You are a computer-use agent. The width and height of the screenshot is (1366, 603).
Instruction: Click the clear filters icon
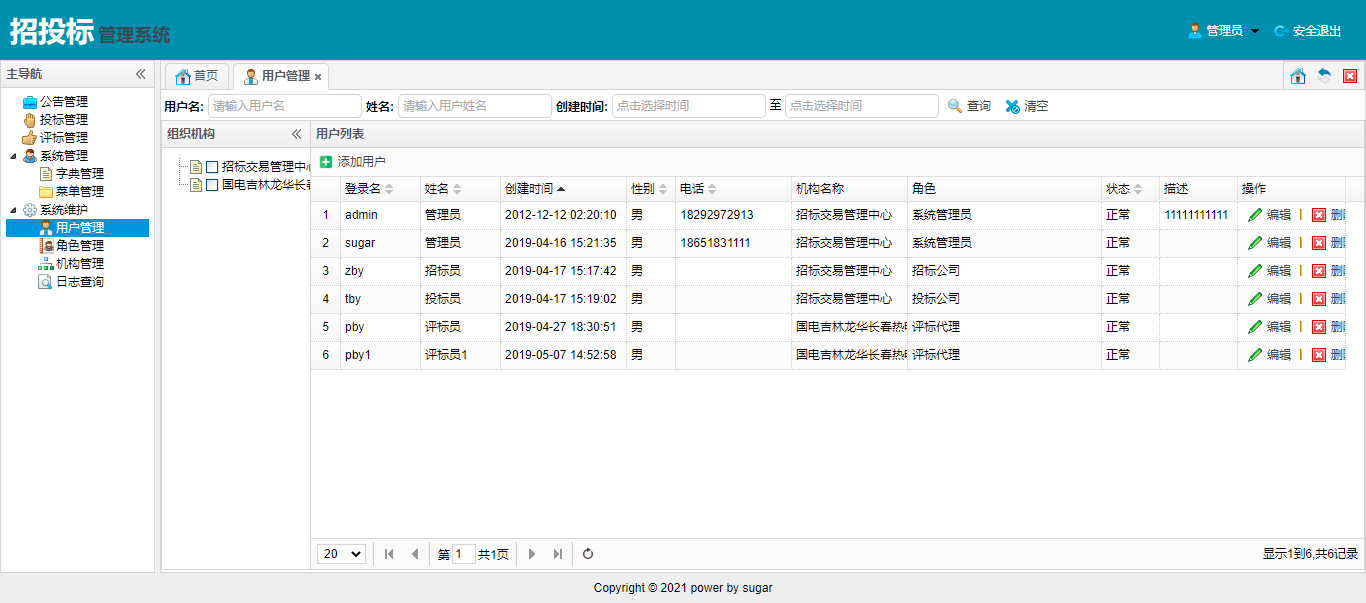click(x=1013, y=106)
